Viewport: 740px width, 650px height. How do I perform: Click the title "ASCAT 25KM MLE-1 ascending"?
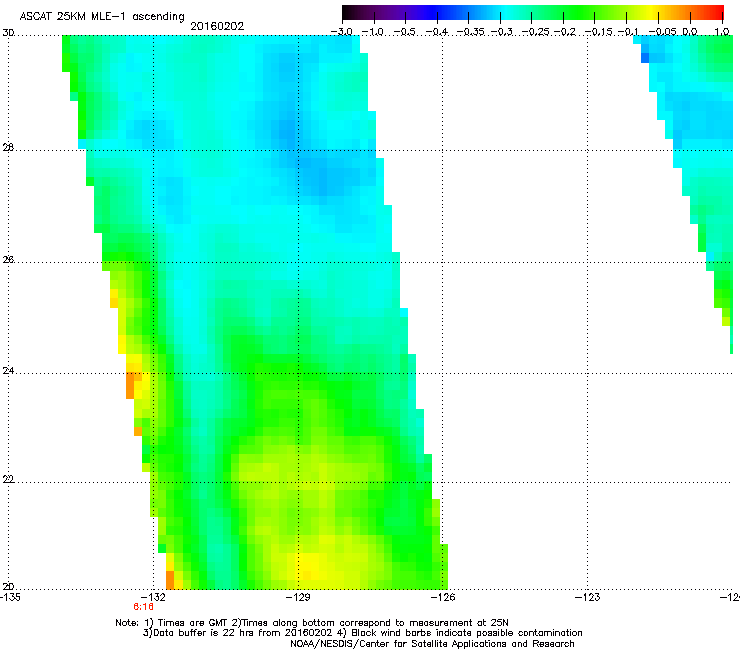coord(102,17)
